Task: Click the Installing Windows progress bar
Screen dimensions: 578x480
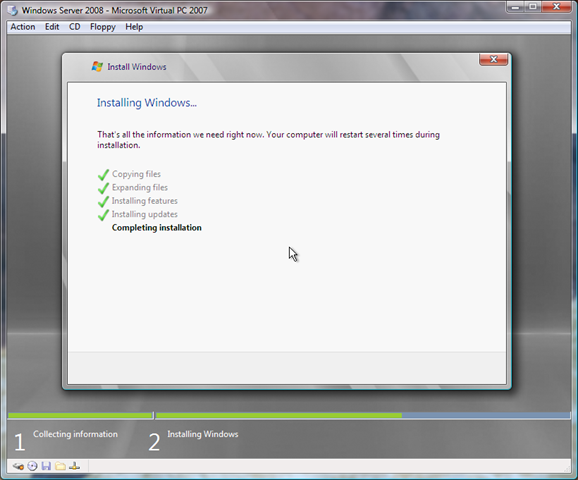Action: point(363,415)
